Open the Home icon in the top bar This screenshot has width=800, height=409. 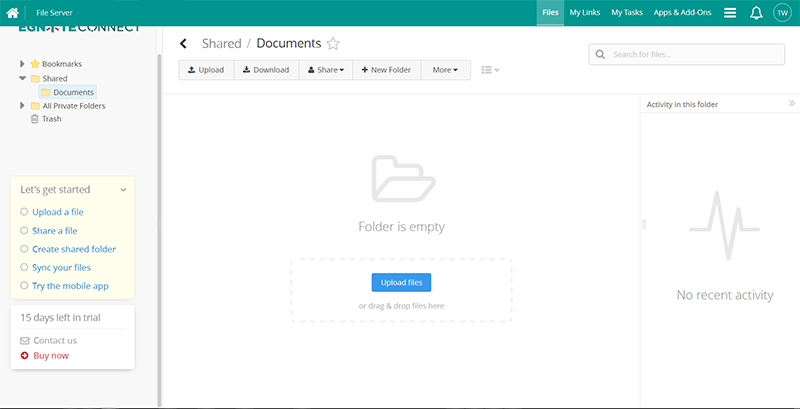pyautogui.click(x=12, y=13)
